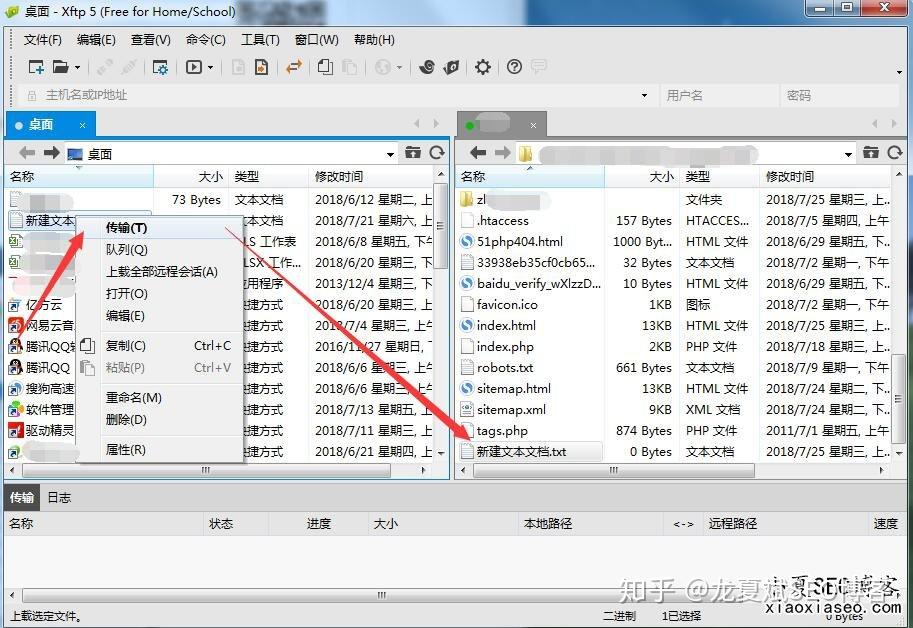Open Options with the gear icon
This screenshot has height=628, width=913.
[483, 67]
